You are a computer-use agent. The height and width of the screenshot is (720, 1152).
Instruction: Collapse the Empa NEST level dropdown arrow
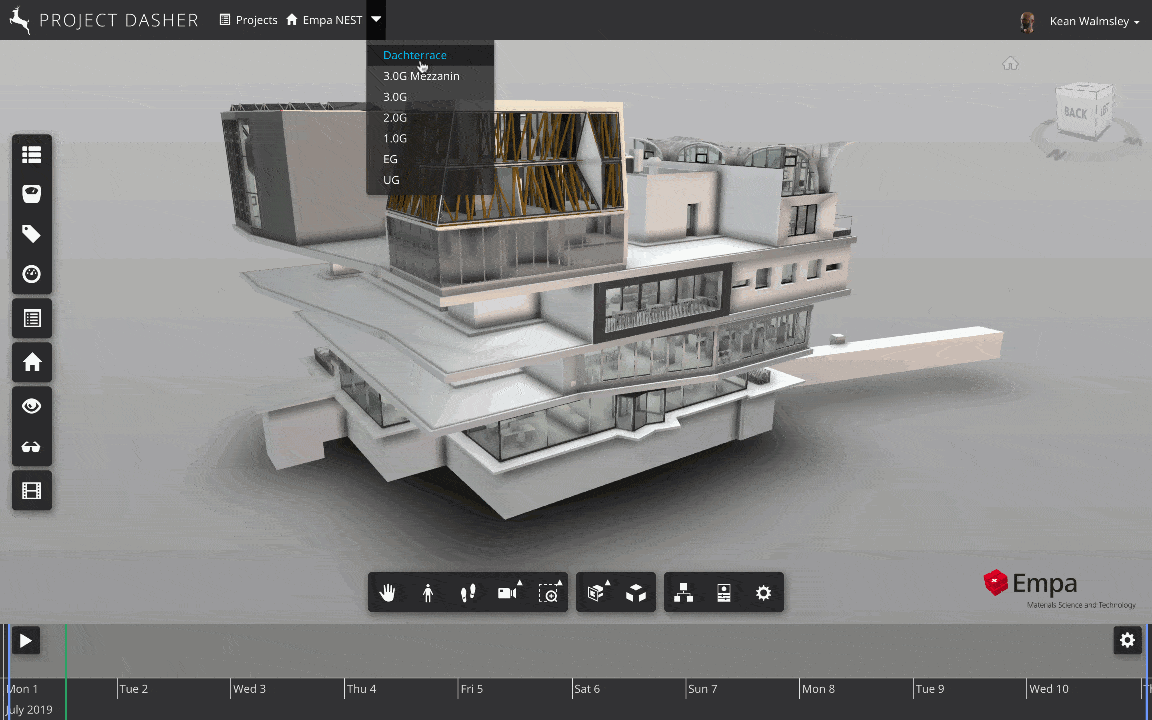point(376,20)
